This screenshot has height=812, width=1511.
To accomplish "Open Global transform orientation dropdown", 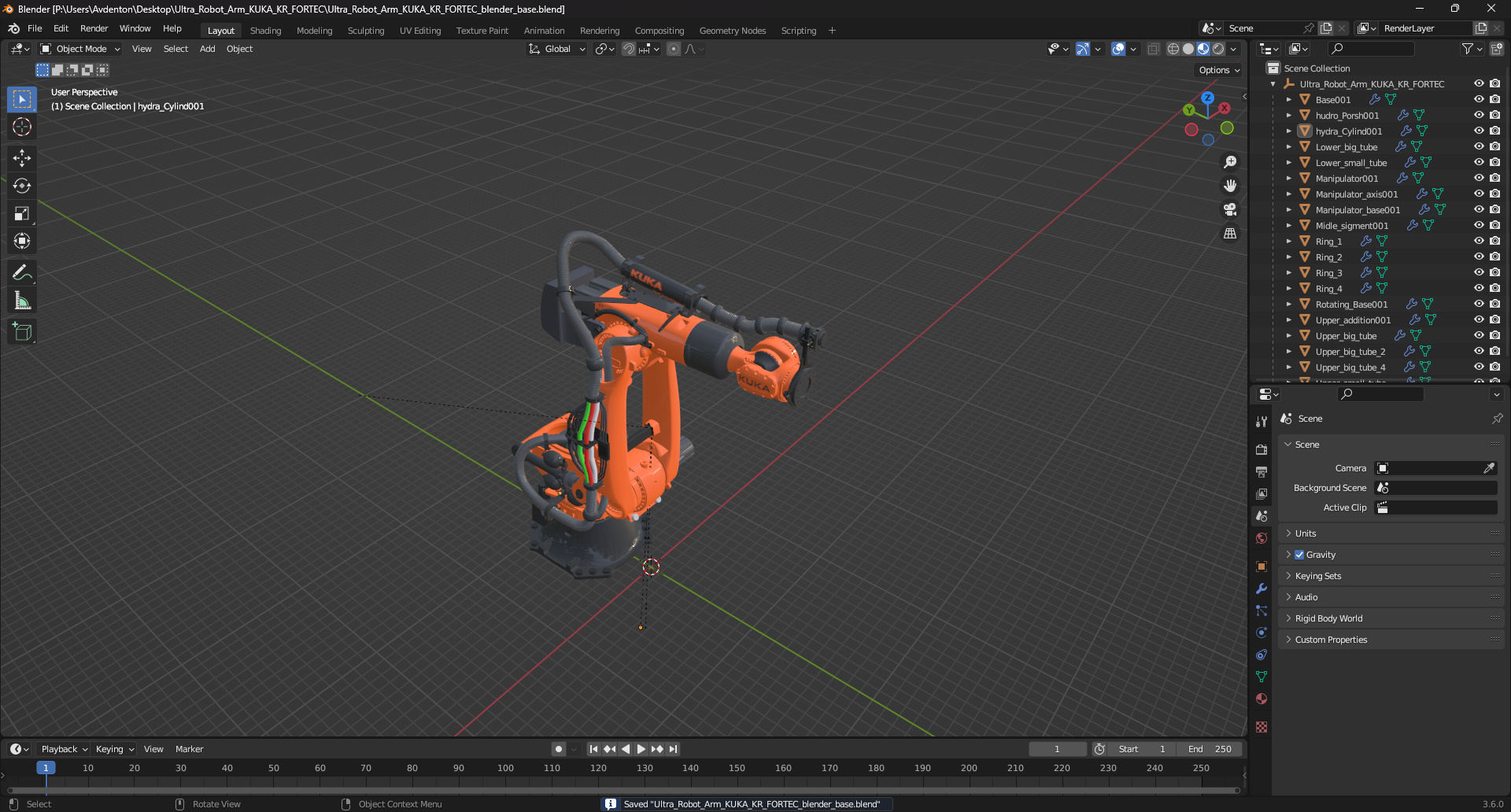I will pyautogui.click(x=557, y=49).
